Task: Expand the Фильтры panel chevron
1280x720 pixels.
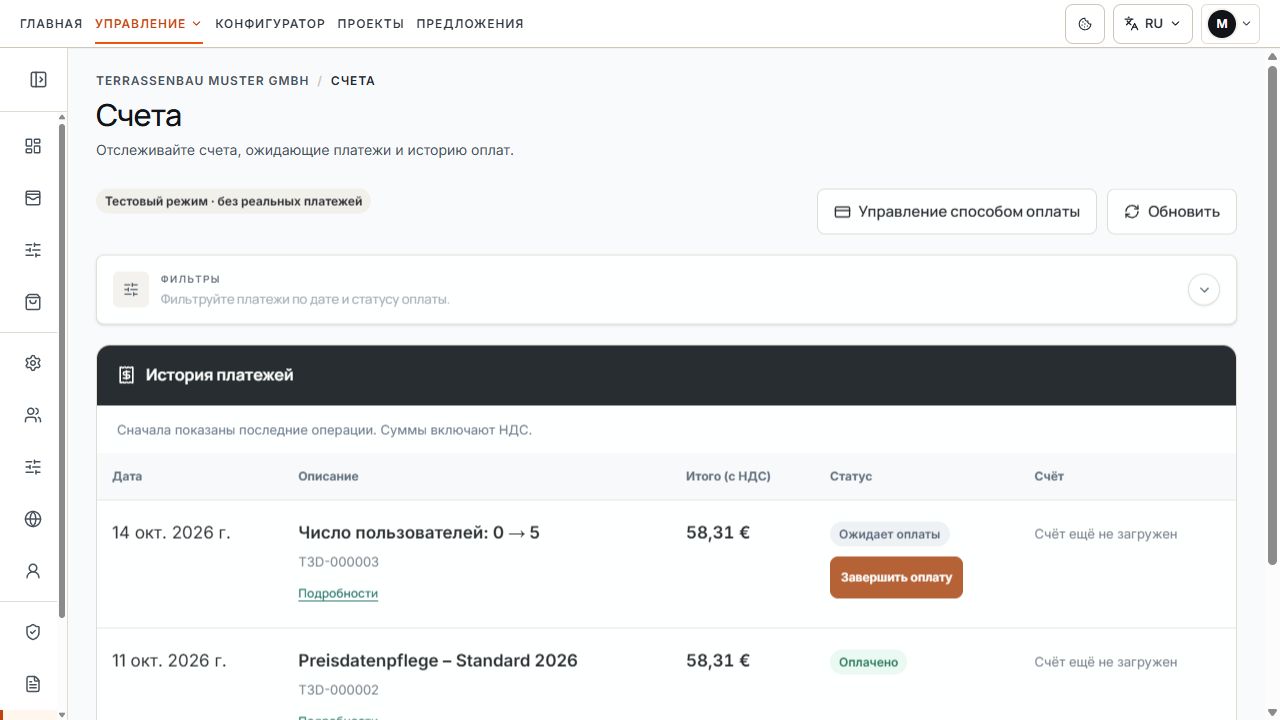Action: coord(1204,290)
